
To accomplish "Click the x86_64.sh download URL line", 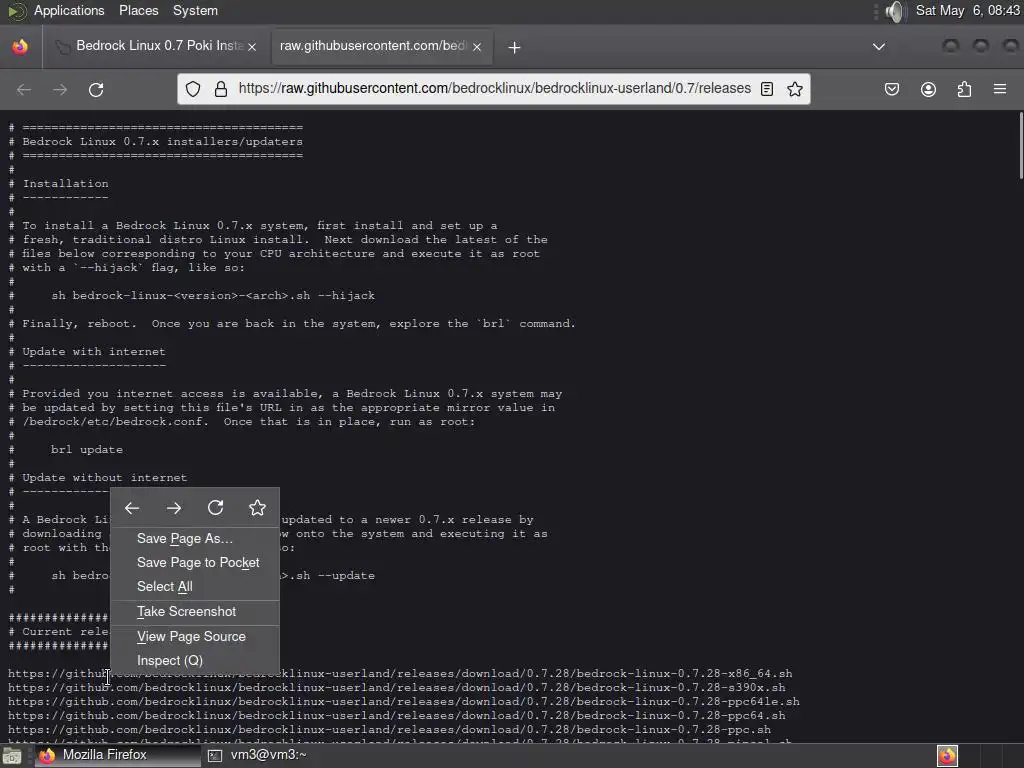I will (x=400, y=673).
